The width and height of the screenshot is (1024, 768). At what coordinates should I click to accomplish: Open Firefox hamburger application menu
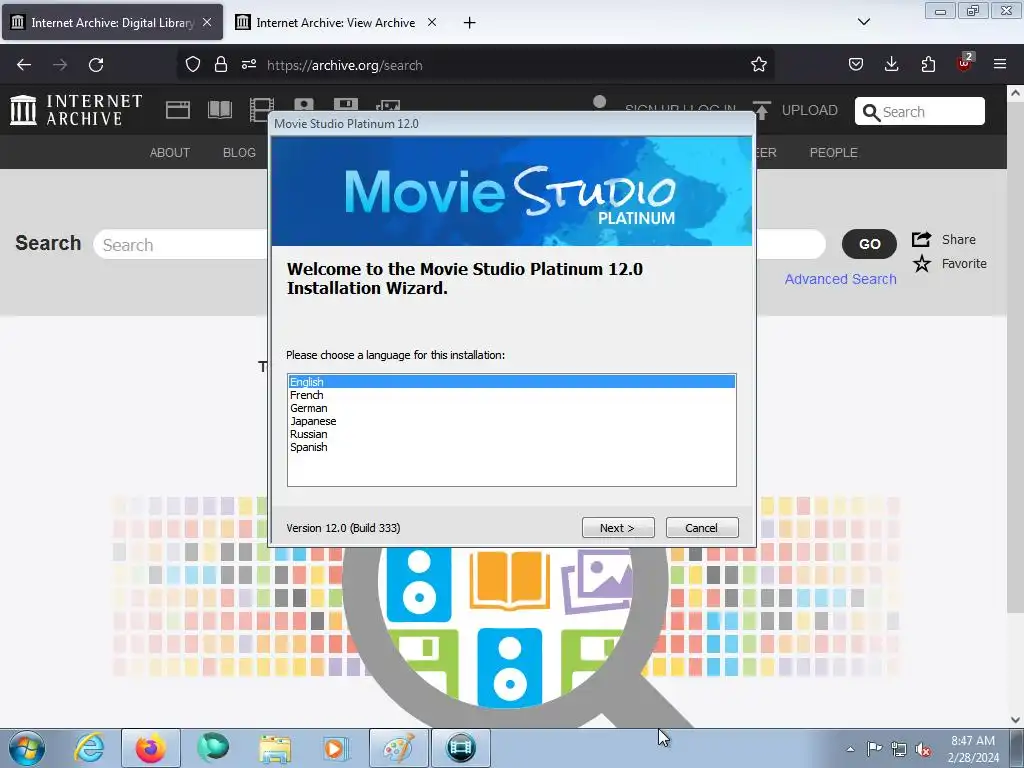(1000, 65)
